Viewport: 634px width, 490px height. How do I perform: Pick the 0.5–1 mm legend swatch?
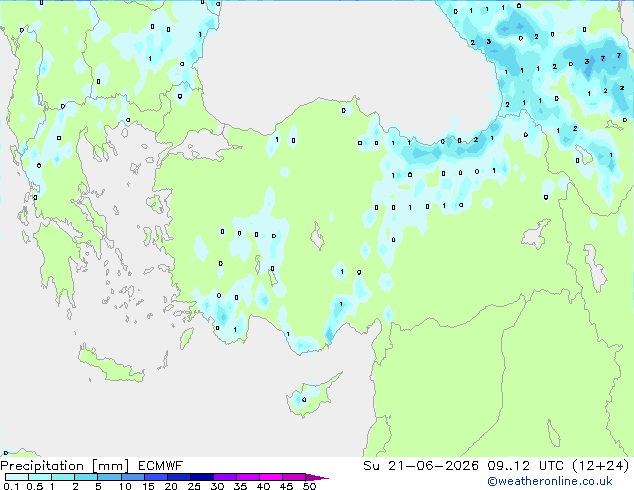[40, 477]
